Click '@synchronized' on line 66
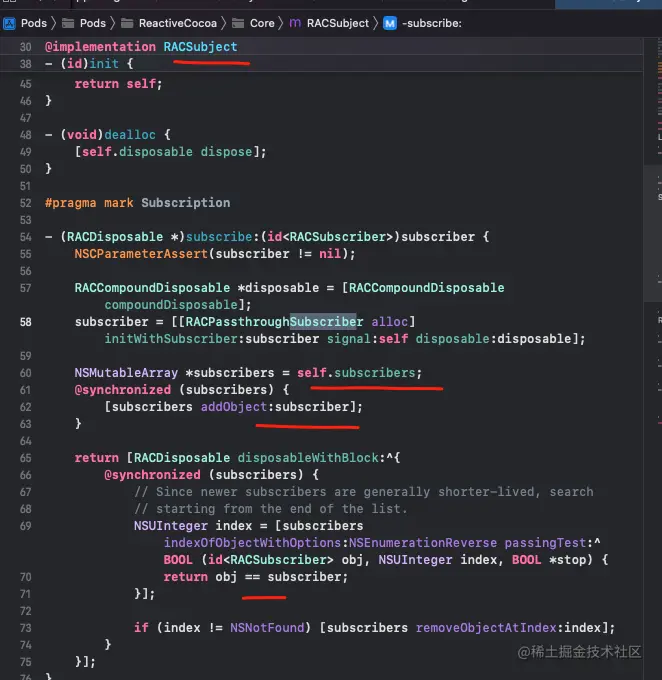The image size is (662, 680). point(152,475)
